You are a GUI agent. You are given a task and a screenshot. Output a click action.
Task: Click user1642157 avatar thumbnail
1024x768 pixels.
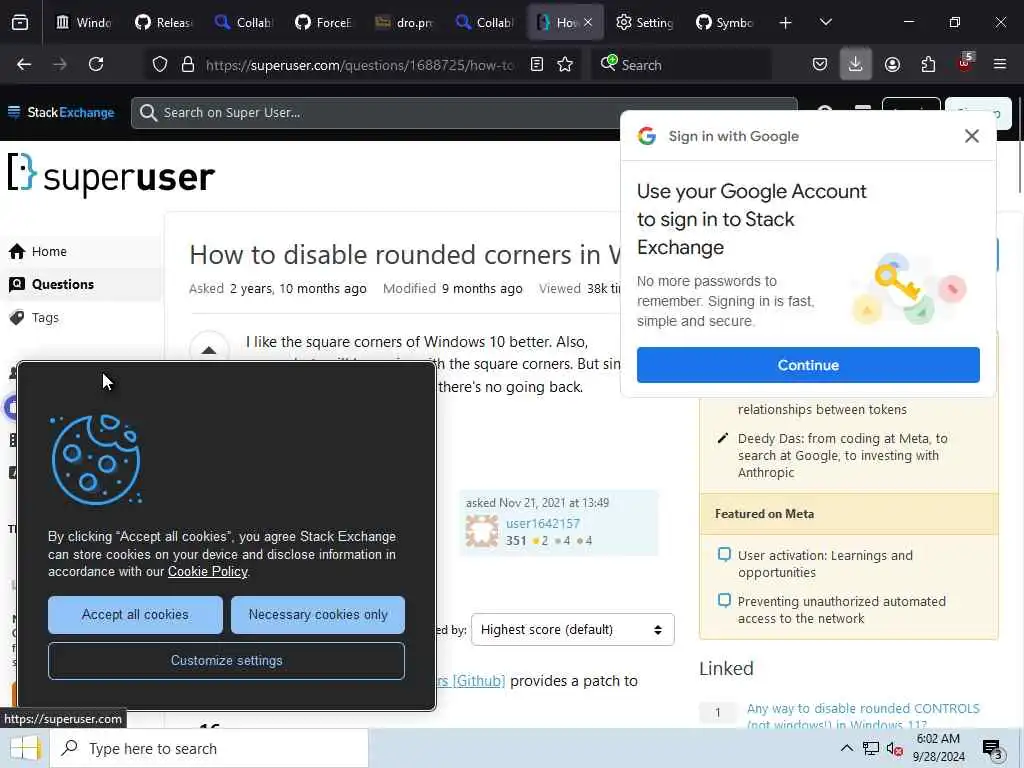coord(482,530)
